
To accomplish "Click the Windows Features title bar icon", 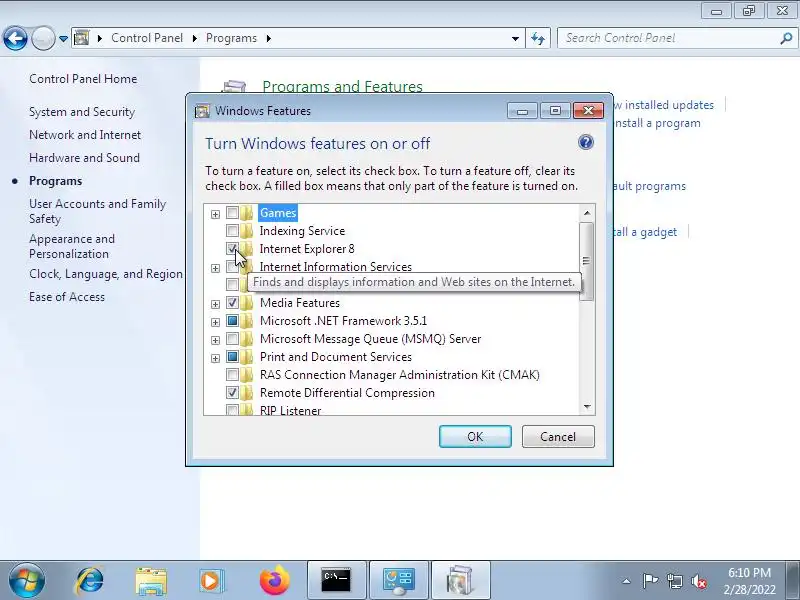I will [202, 111].
